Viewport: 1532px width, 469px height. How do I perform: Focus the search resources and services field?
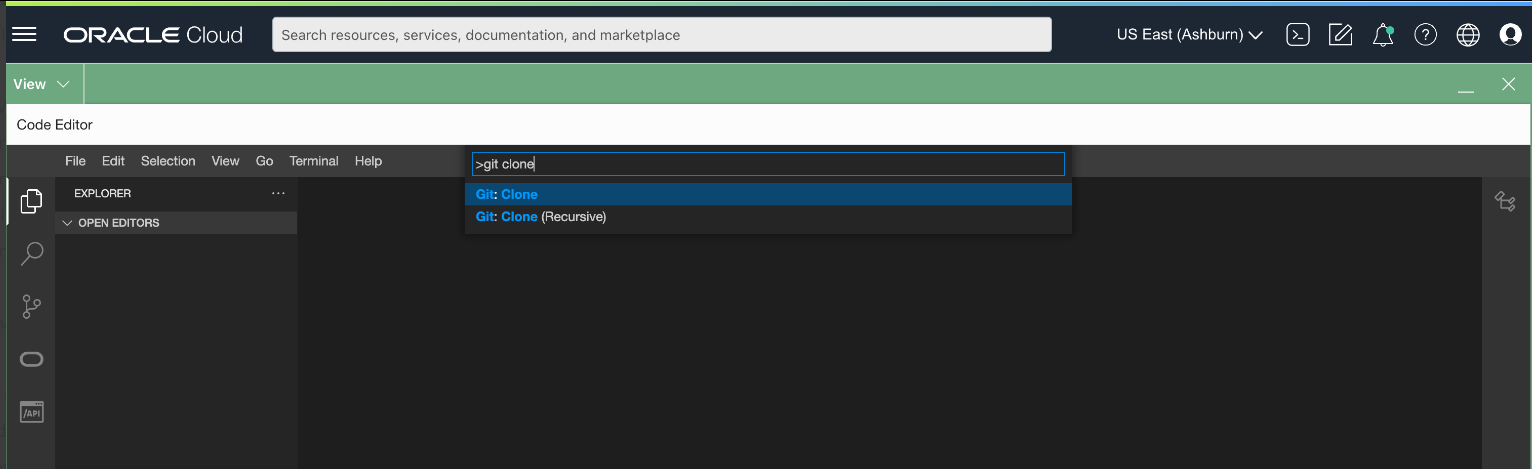tap(661, 34)
